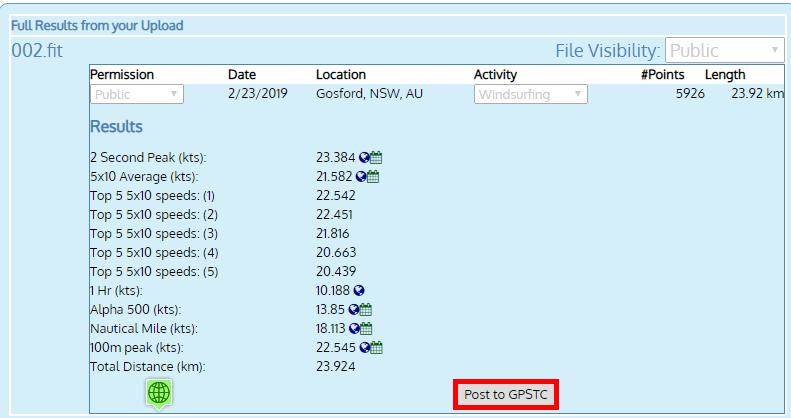
Task: Click the globe icon next to 100m peak
Action: (x=366, y=348)
